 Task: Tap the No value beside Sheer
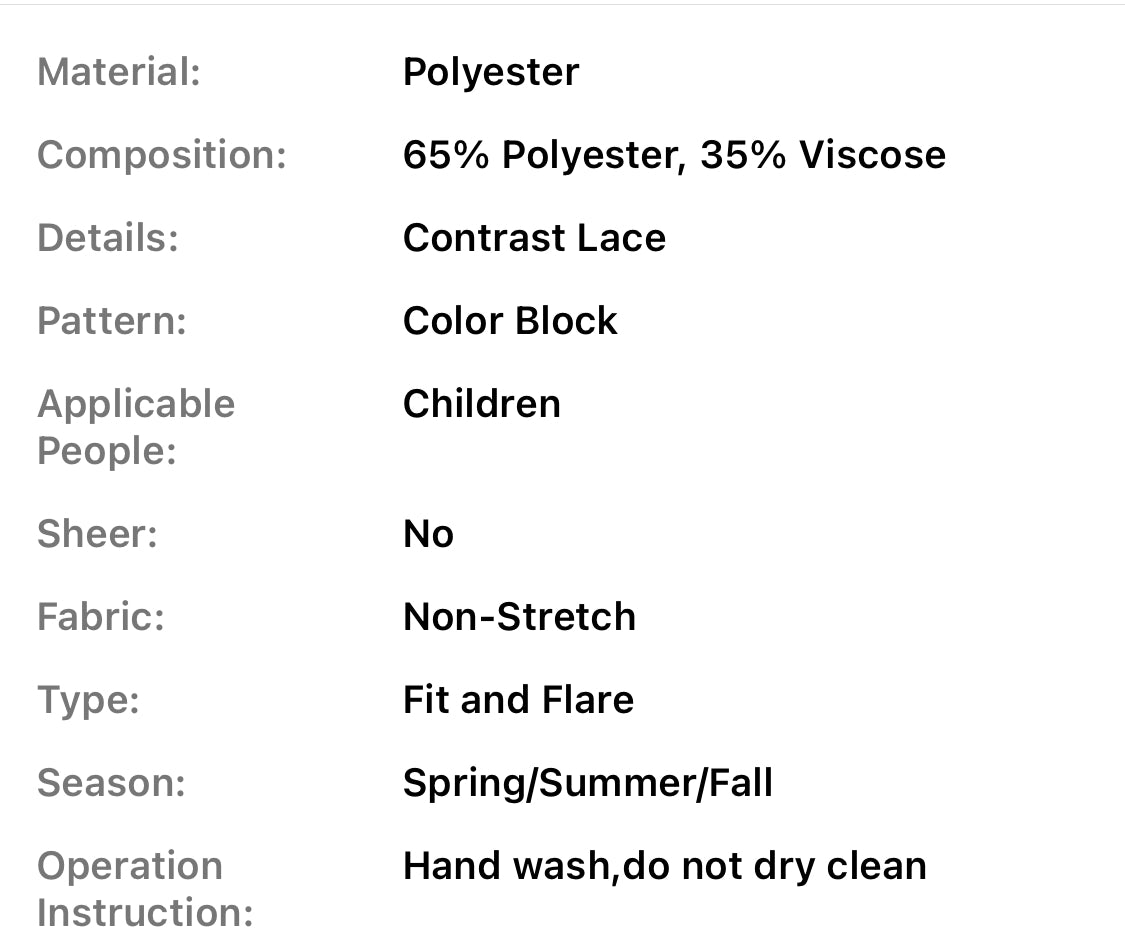click(428, 535)
